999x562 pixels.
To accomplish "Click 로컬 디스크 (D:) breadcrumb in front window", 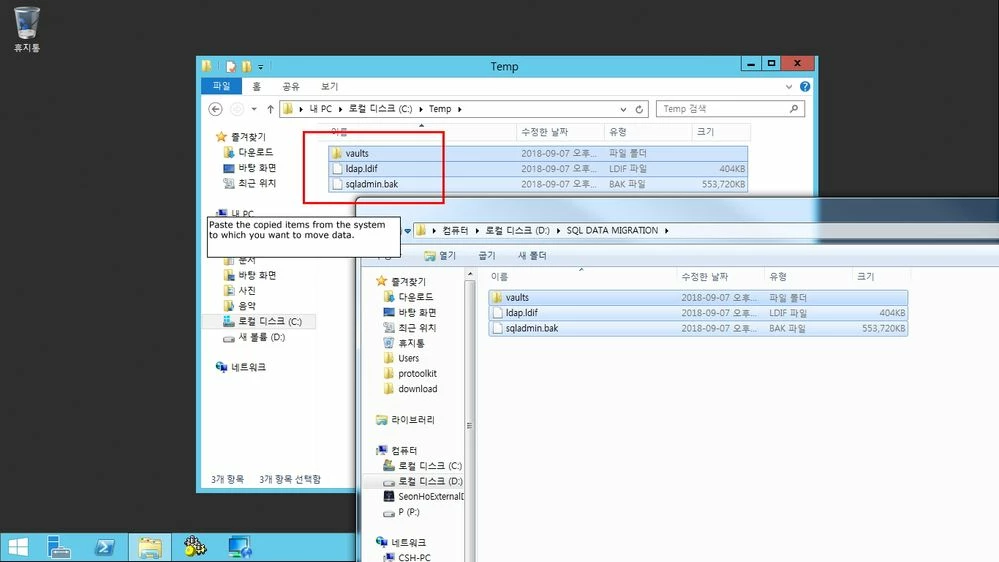I will tap(517, 231).
